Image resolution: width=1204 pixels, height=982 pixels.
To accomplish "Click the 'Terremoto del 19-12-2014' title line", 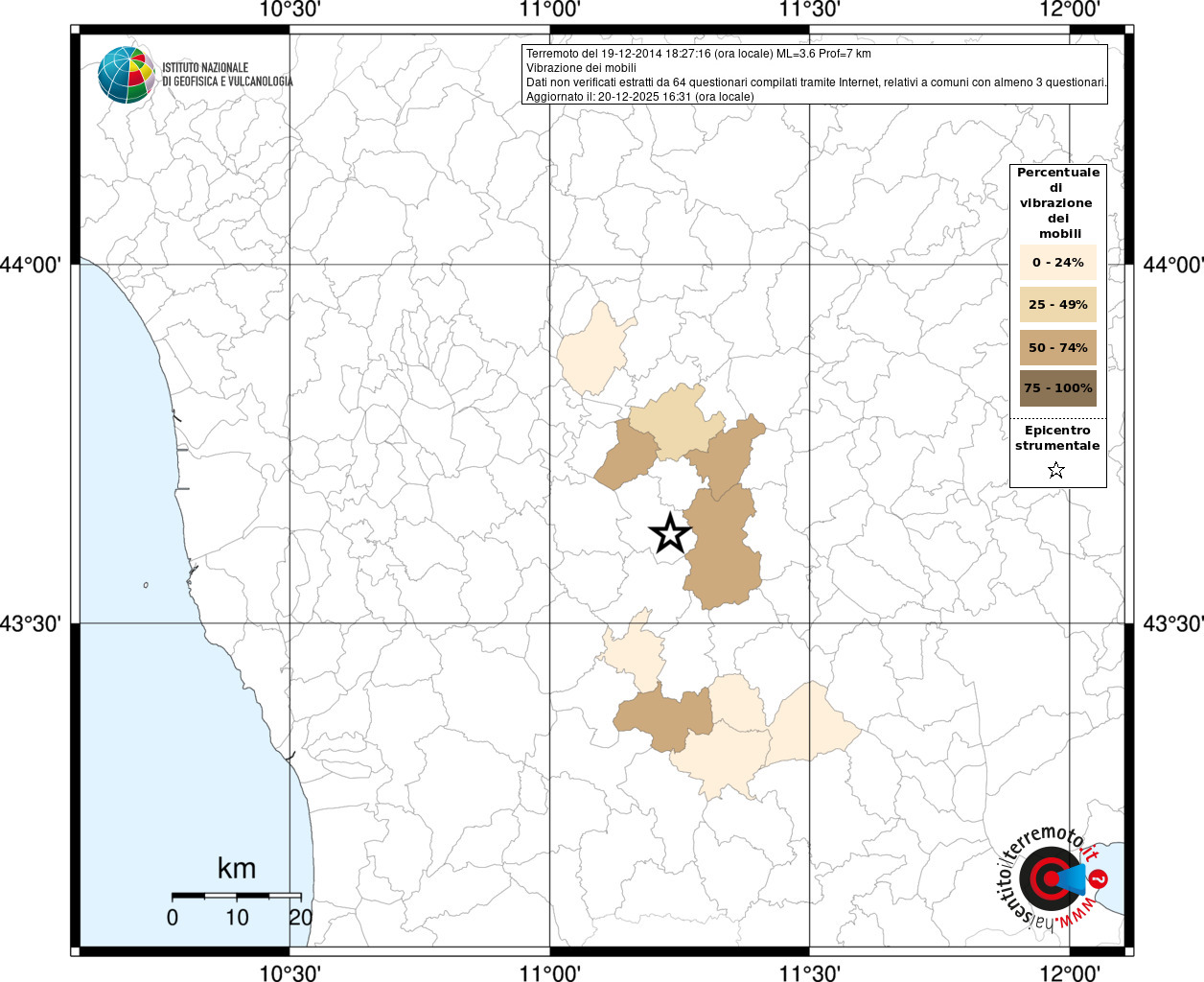I will [699, 54].
